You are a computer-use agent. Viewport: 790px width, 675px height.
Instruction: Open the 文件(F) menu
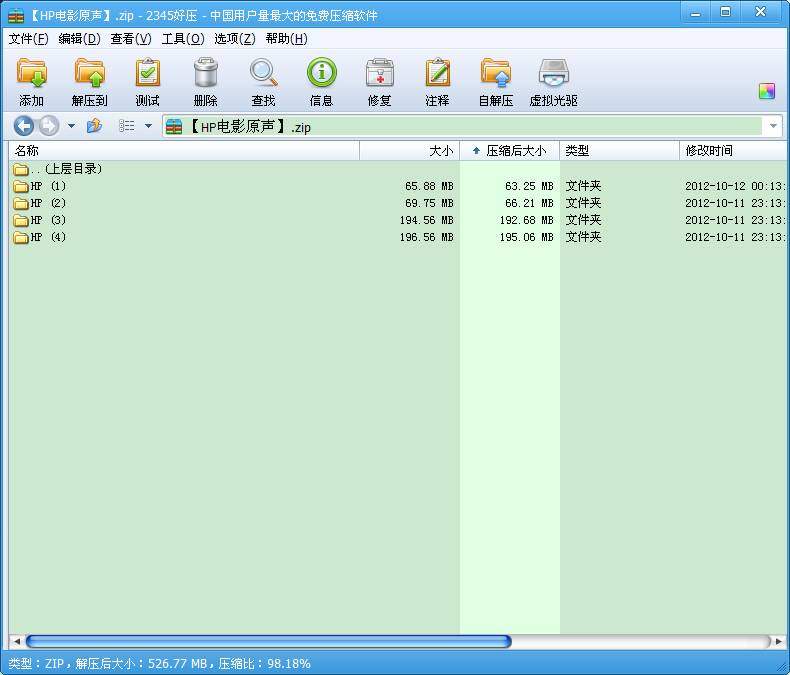[28, 39]
